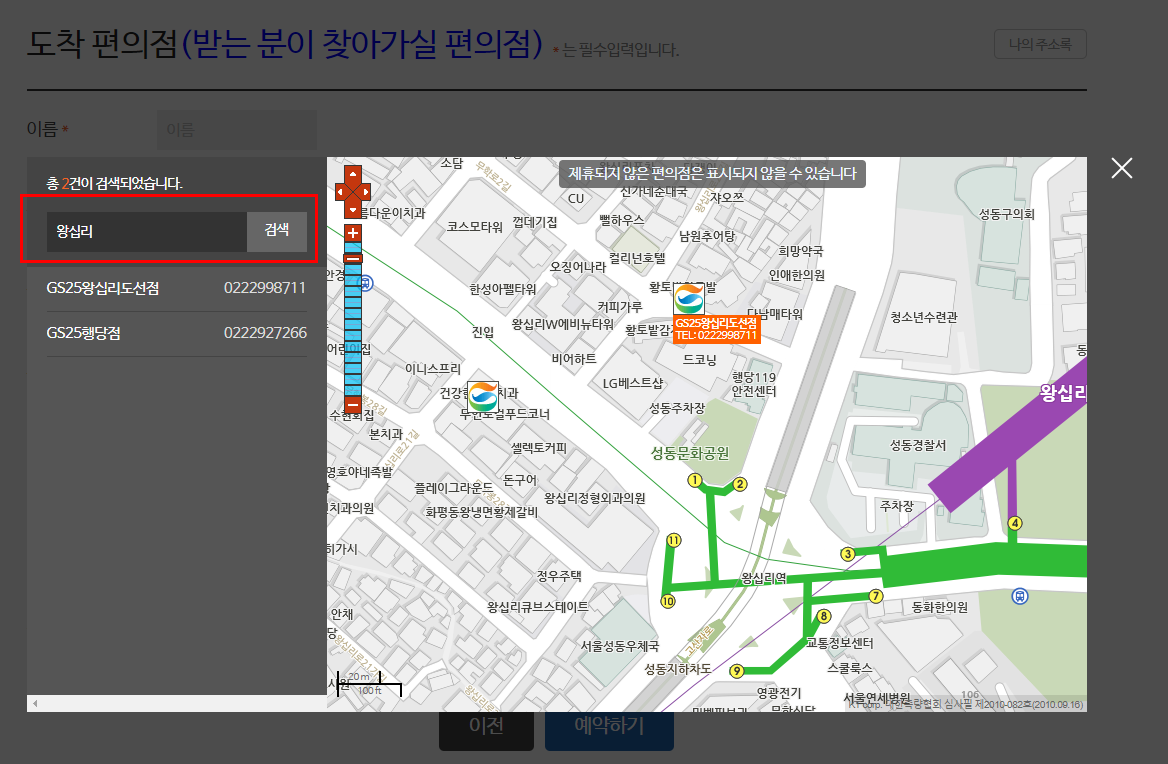
Task: Close the store map popup with the X
Action: pos(1122,168)
